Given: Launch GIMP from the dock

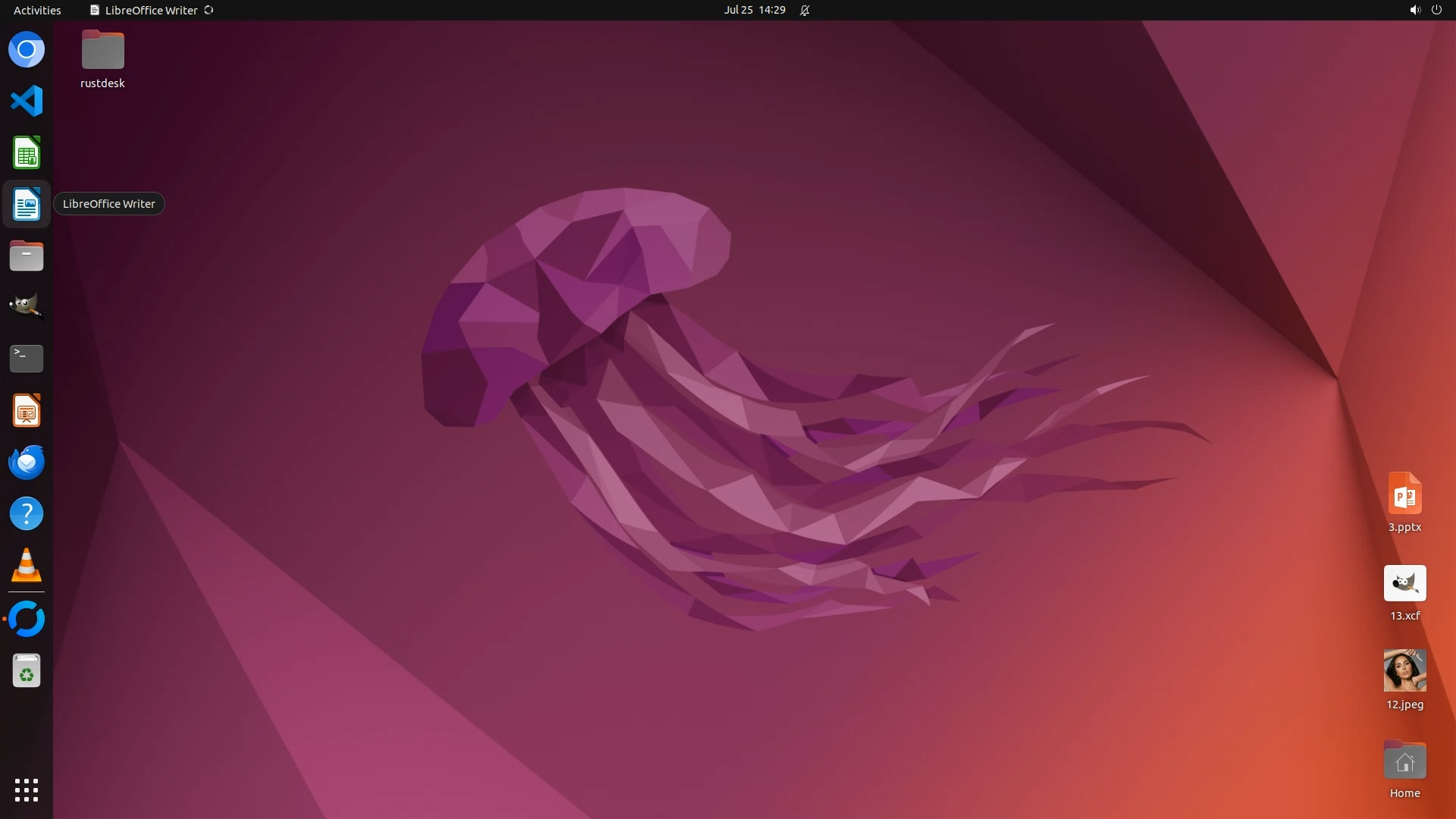Looking at the screenshot, I should 27,306.
